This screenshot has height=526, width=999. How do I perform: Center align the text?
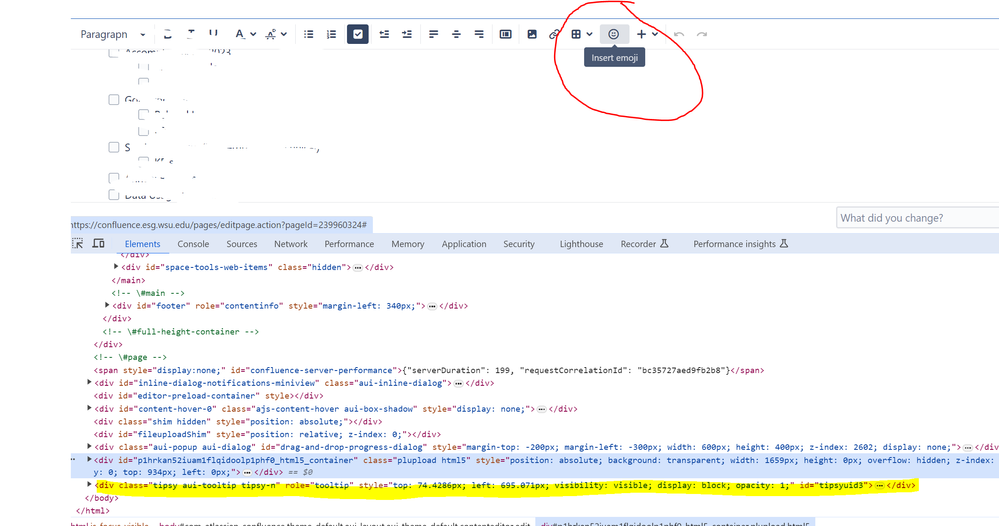456,34
